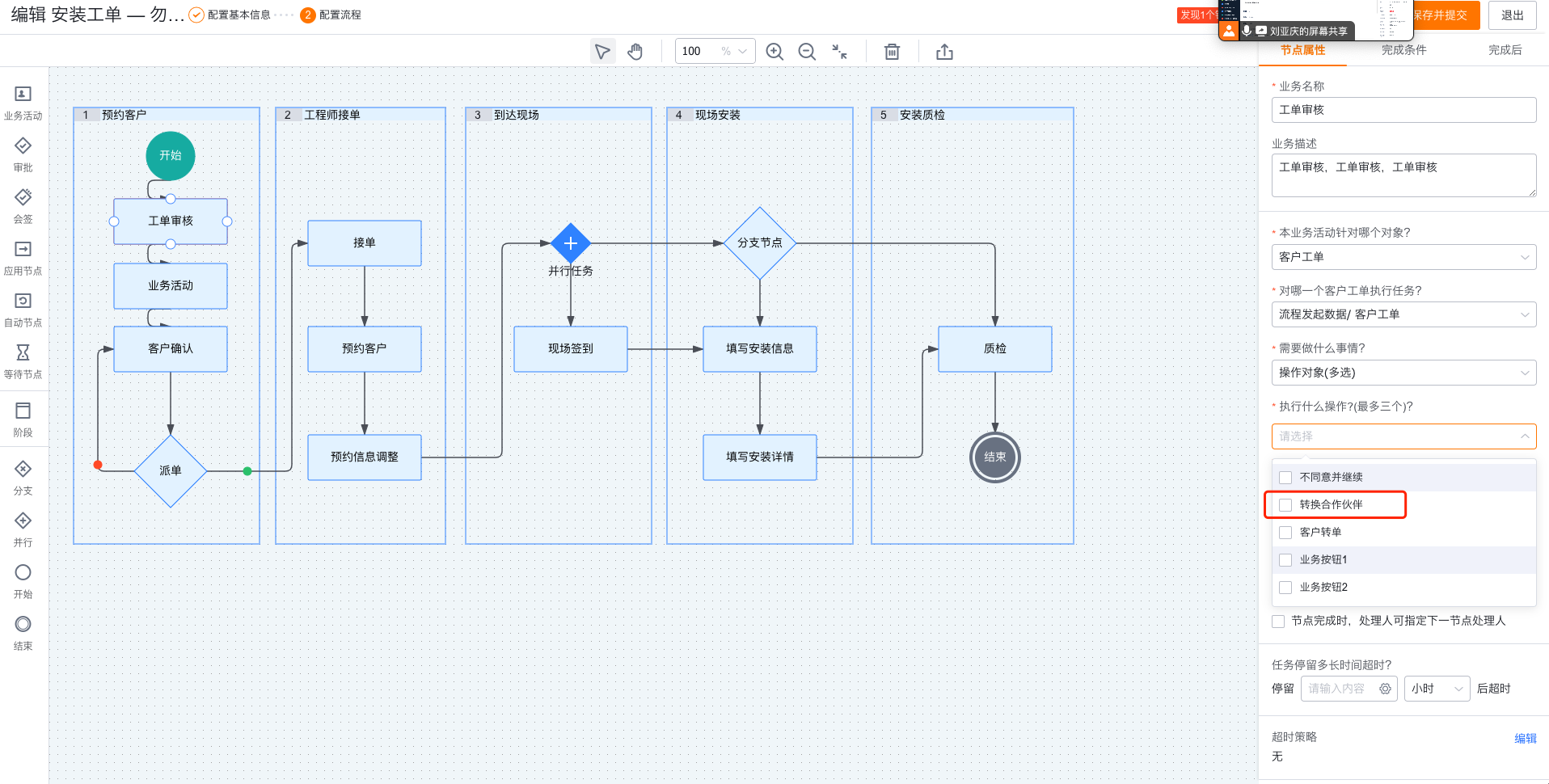Viewport: 1549px width, 784px height.
Task: Open the 操作对象(多选) dropdown
Action: pyautogui.click(x=1403, y=373)
